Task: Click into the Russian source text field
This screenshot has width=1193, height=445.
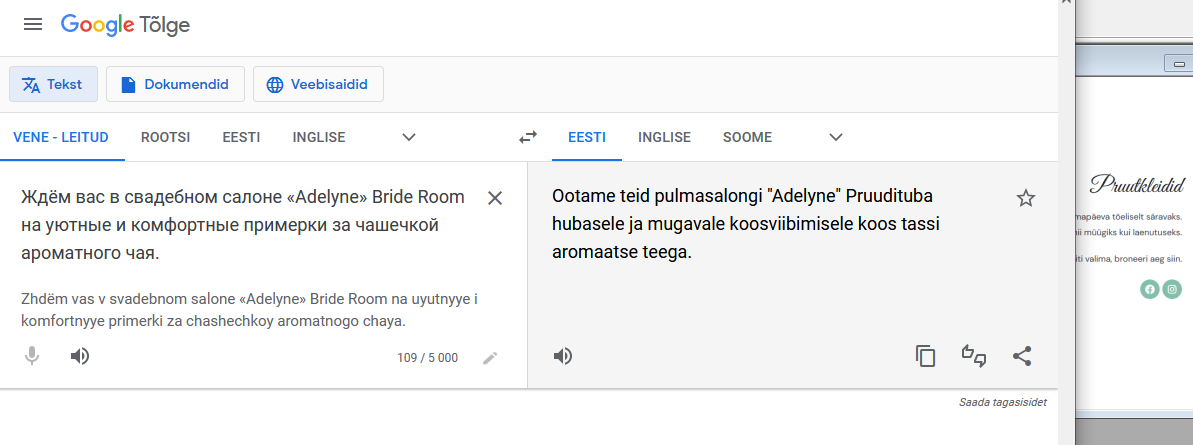Action: (x=243, y=225)
